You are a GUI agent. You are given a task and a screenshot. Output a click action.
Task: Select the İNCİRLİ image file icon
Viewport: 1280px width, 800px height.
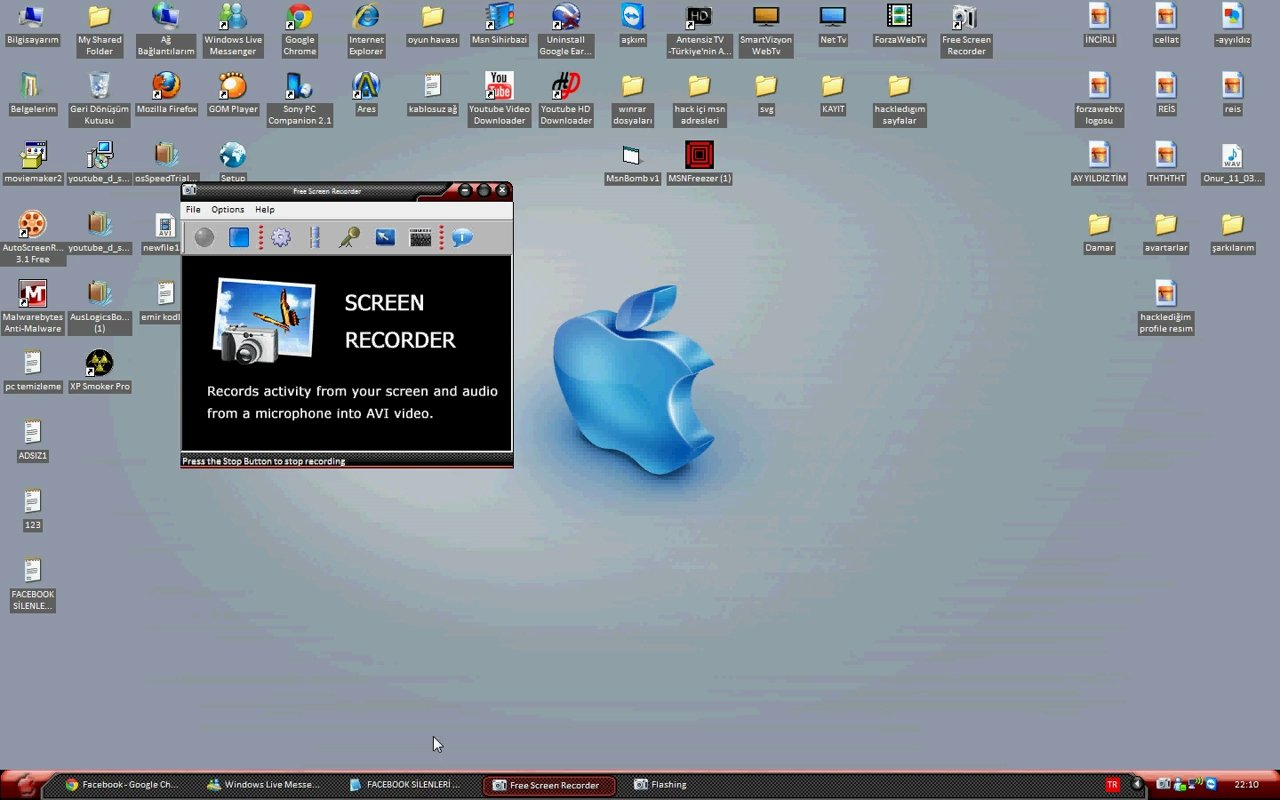pyautogui.click(x=1099, y=25)
